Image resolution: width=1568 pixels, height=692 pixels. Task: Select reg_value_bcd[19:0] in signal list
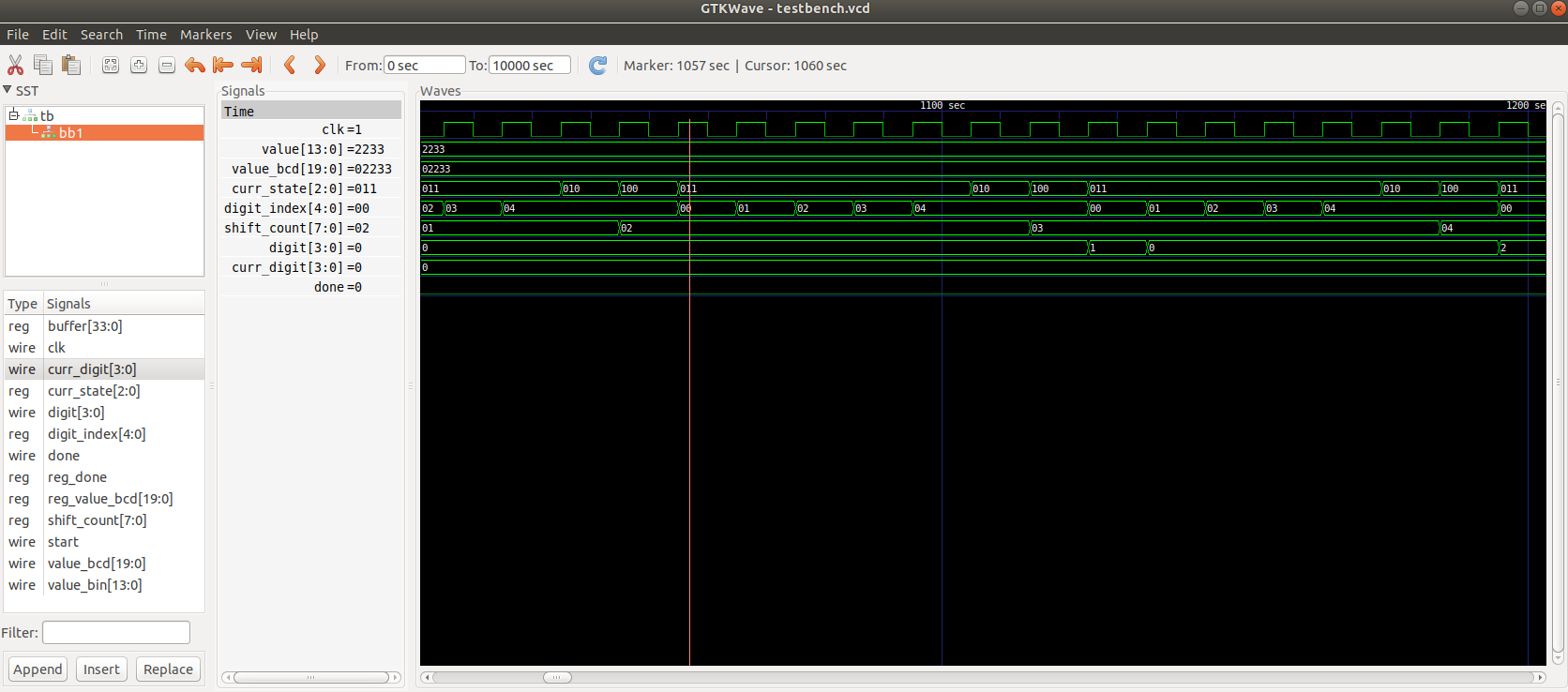pyautogui.click(x=104, y=499)
